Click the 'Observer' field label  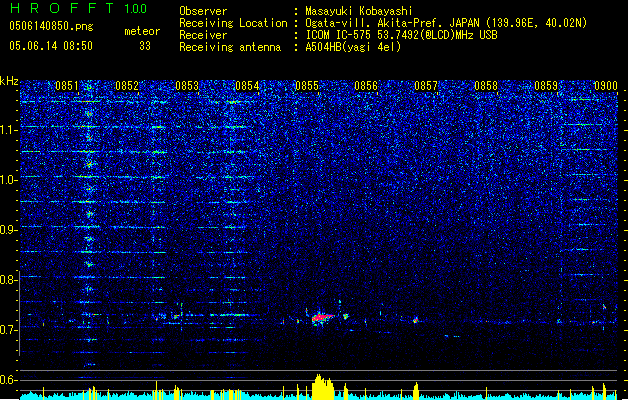click(x=203, y=11)
